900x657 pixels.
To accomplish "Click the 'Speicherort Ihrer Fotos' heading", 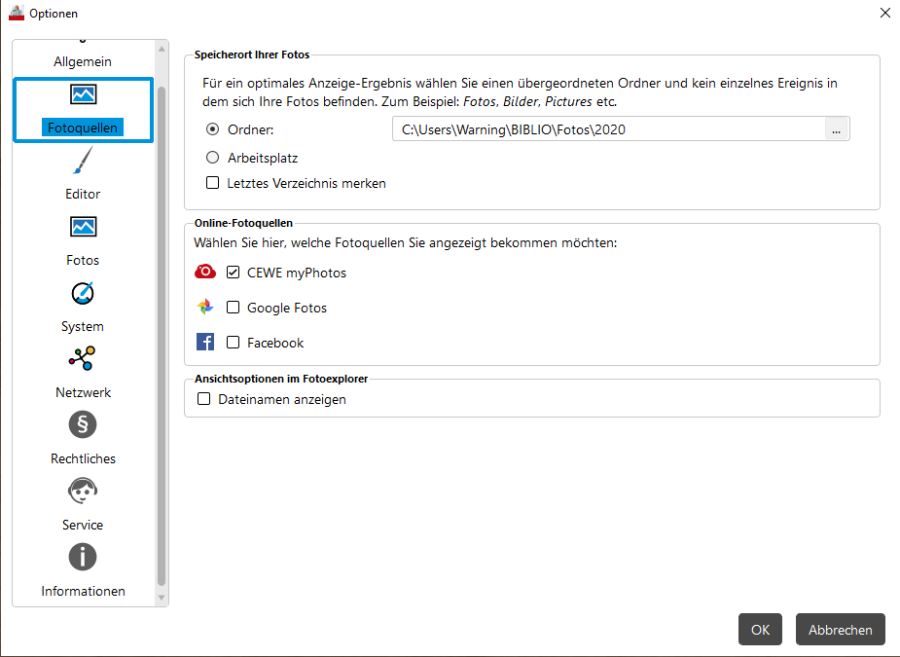I will click(252, 55).
